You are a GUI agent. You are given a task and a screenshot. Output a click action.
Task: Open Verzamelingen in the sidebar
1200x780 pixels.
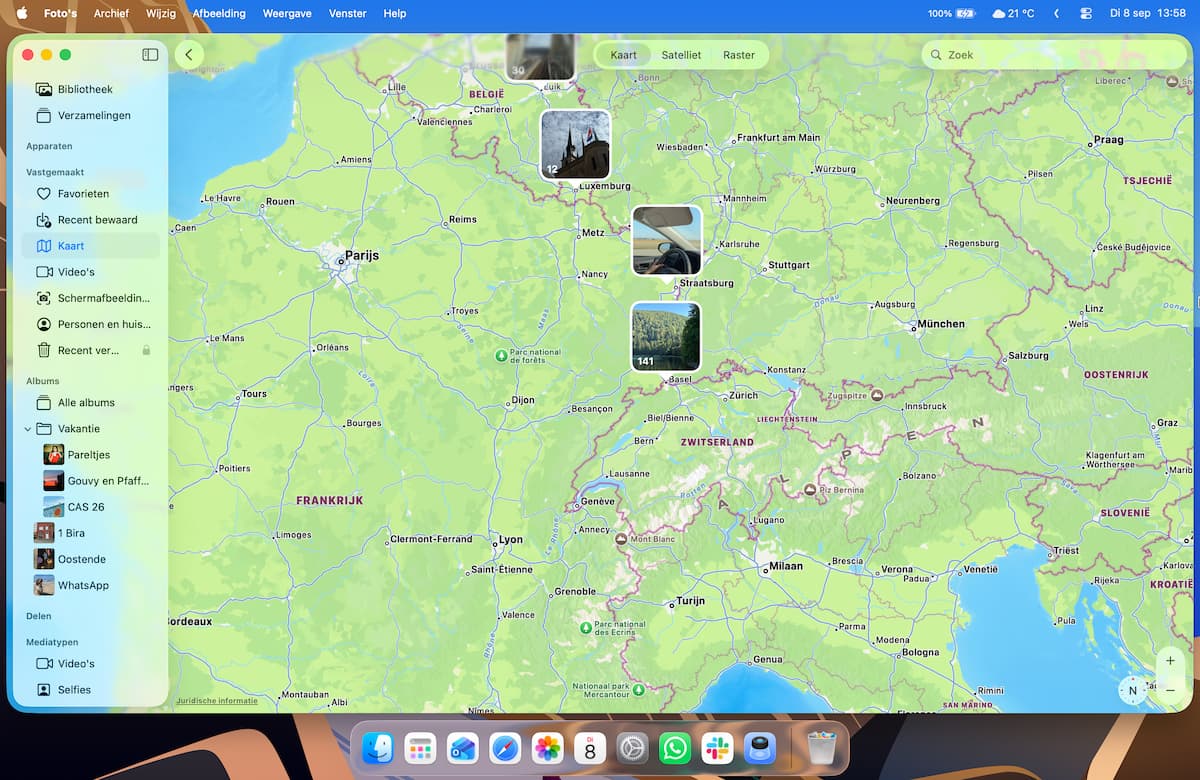tap(90, 115)
